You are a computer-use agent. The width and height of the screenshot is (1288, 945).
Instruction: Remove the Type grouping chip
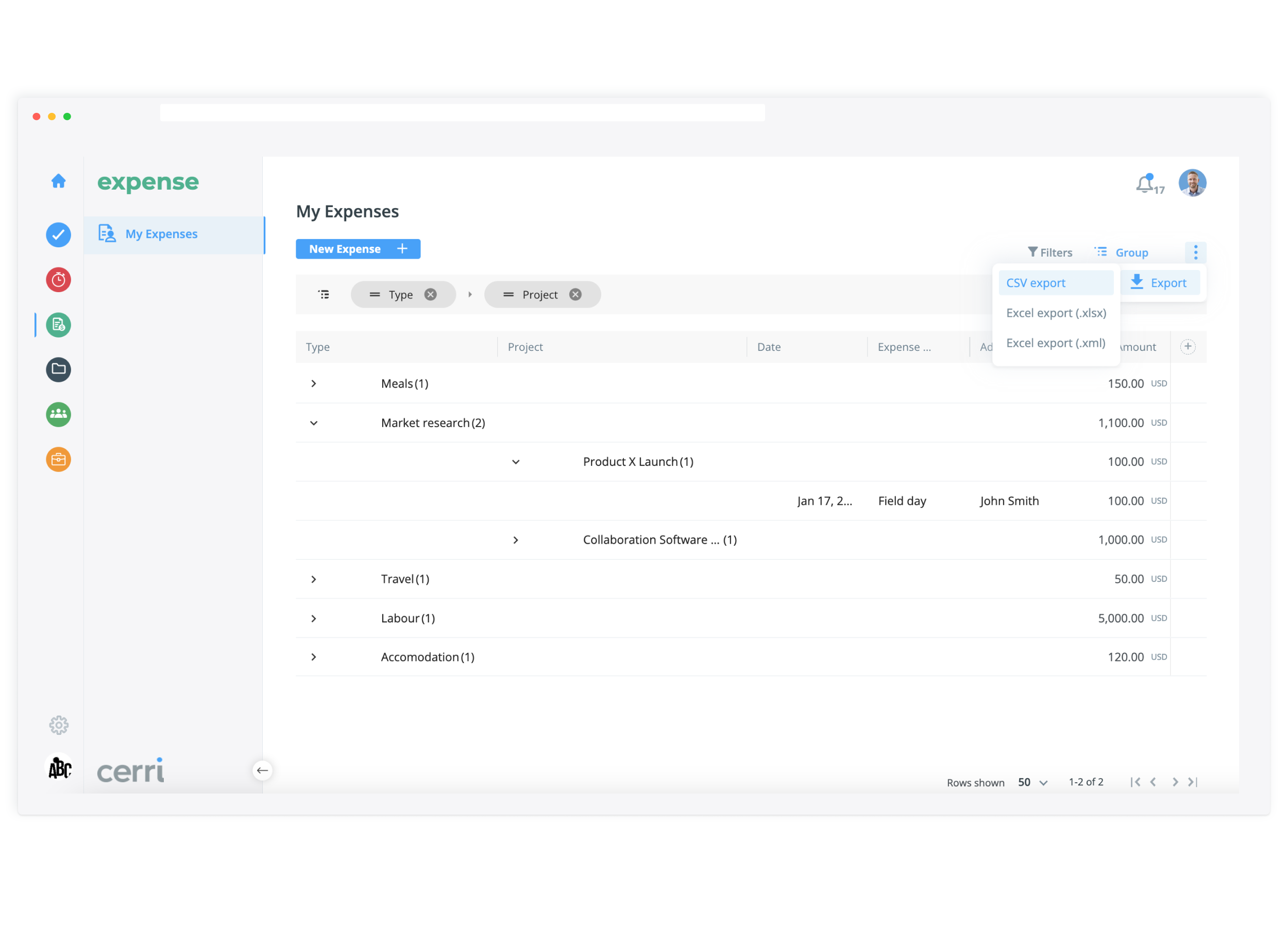(x=431, y=295)
